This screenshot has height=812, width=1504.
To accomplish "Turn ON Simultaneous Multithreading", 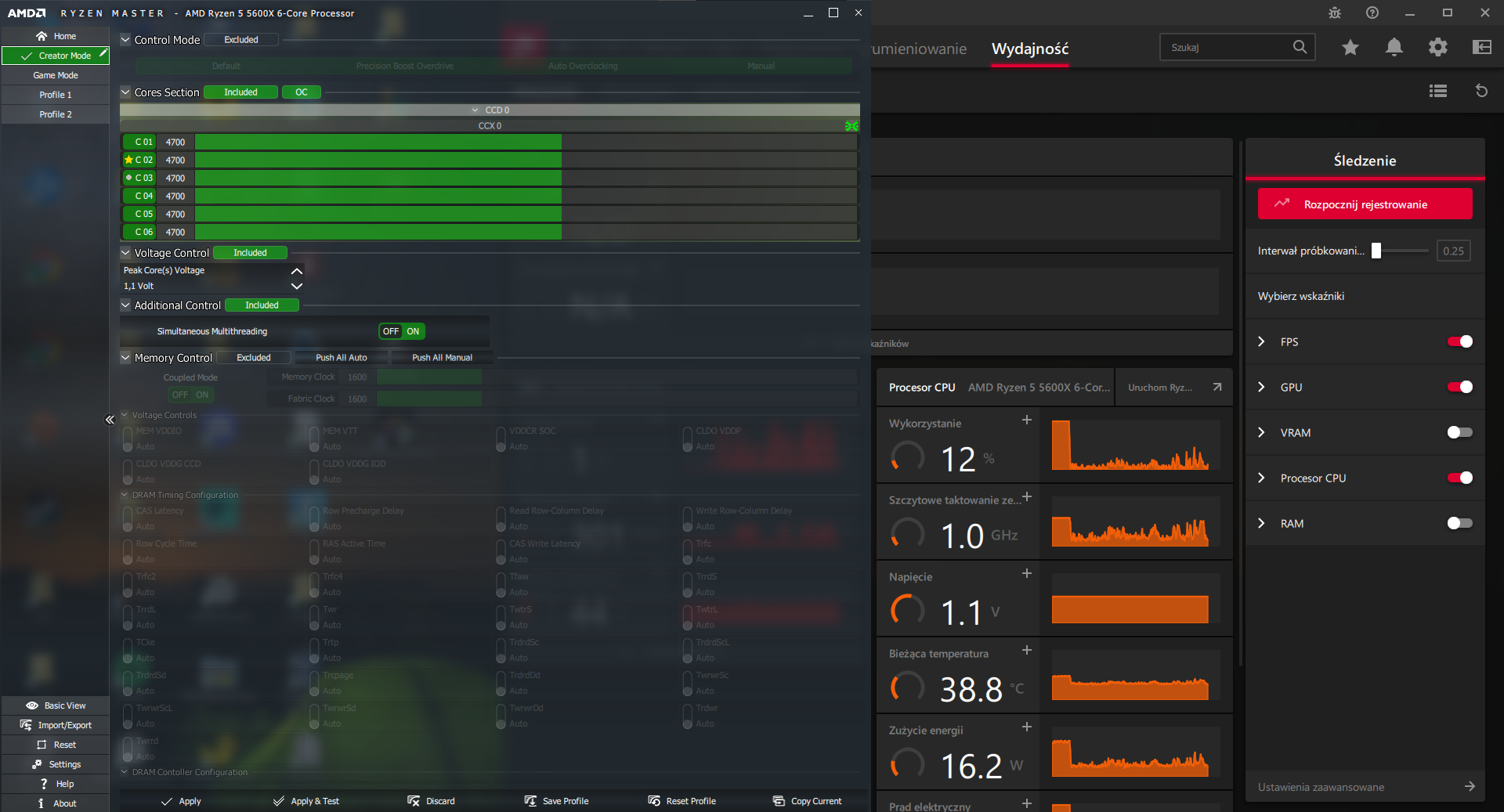I will tap(413, 331).
